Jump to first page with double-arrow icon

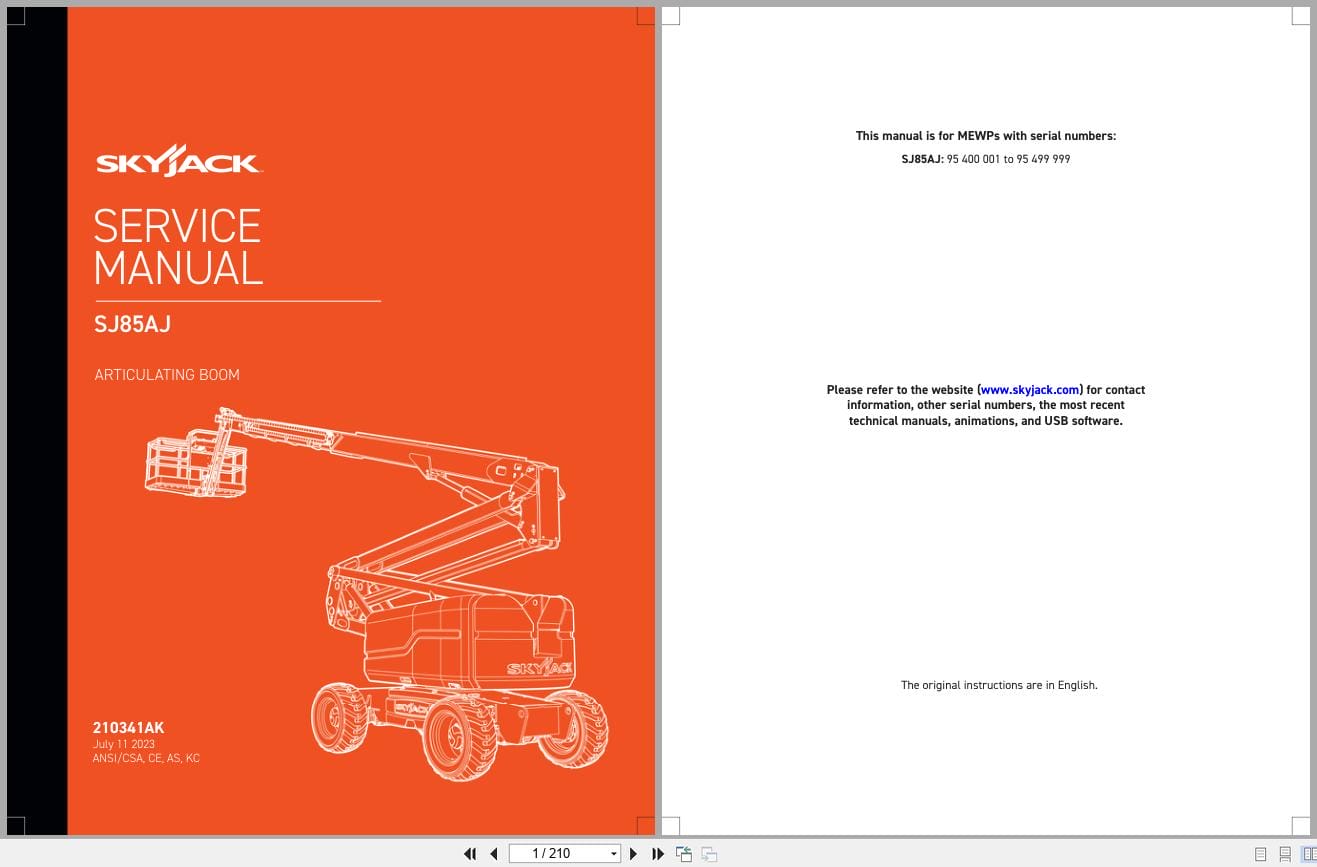470,853
